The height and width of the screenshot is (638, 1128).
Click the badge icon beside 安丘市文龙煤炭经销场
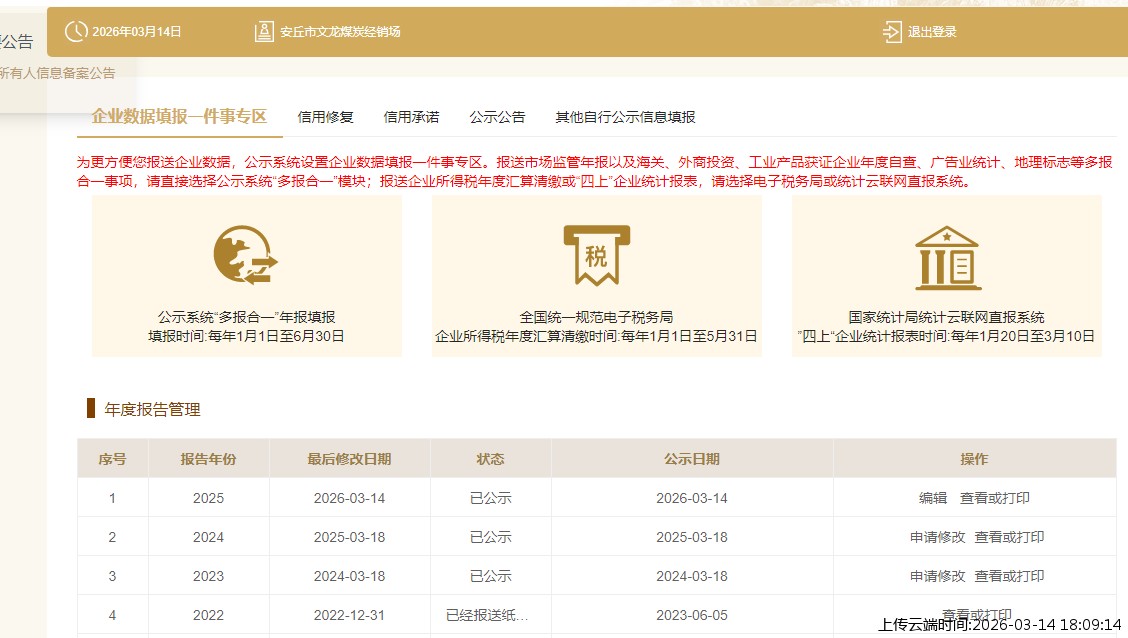264,30
